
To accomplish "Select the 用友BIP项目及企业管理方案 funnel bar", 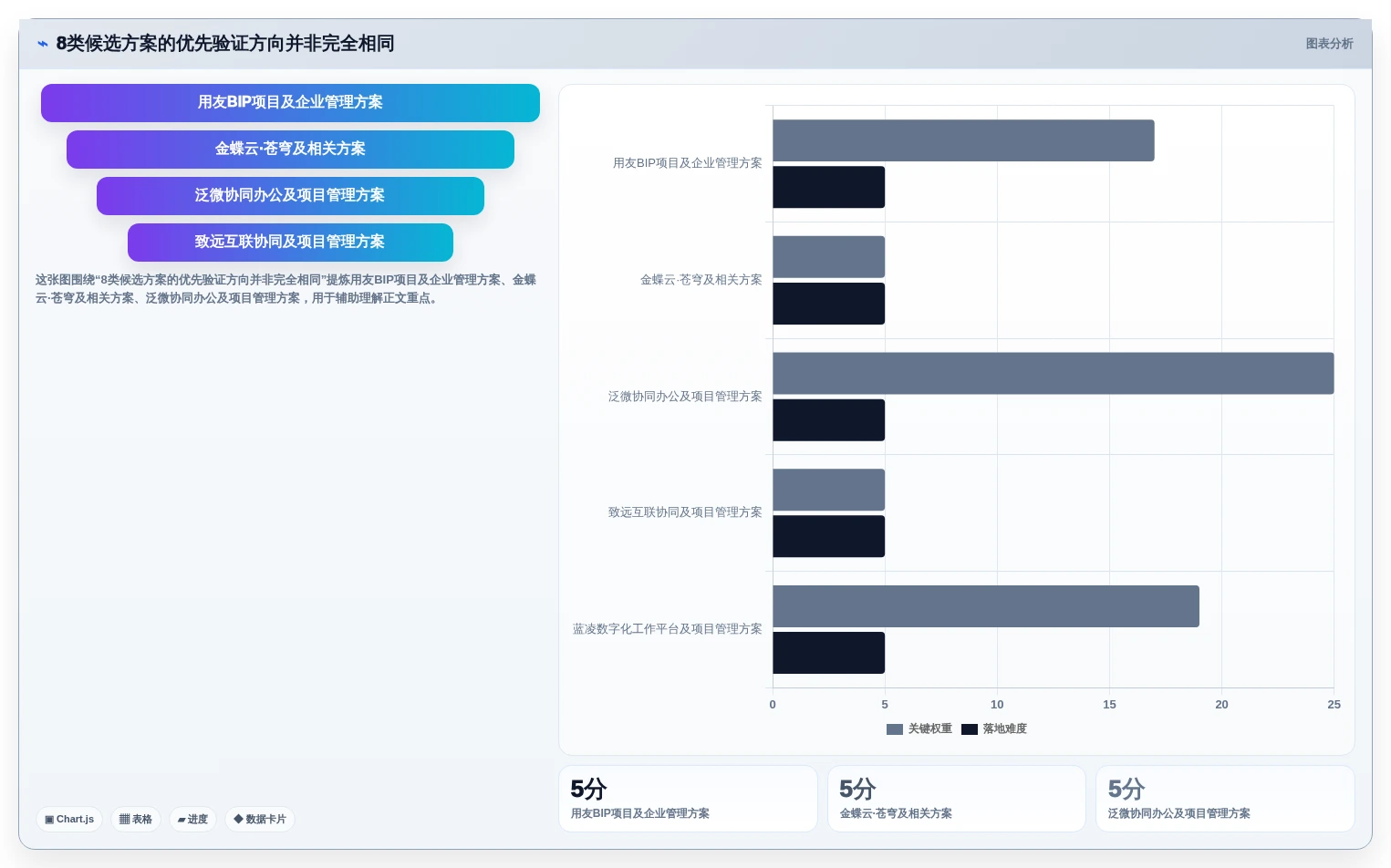I will coord(290,103).
